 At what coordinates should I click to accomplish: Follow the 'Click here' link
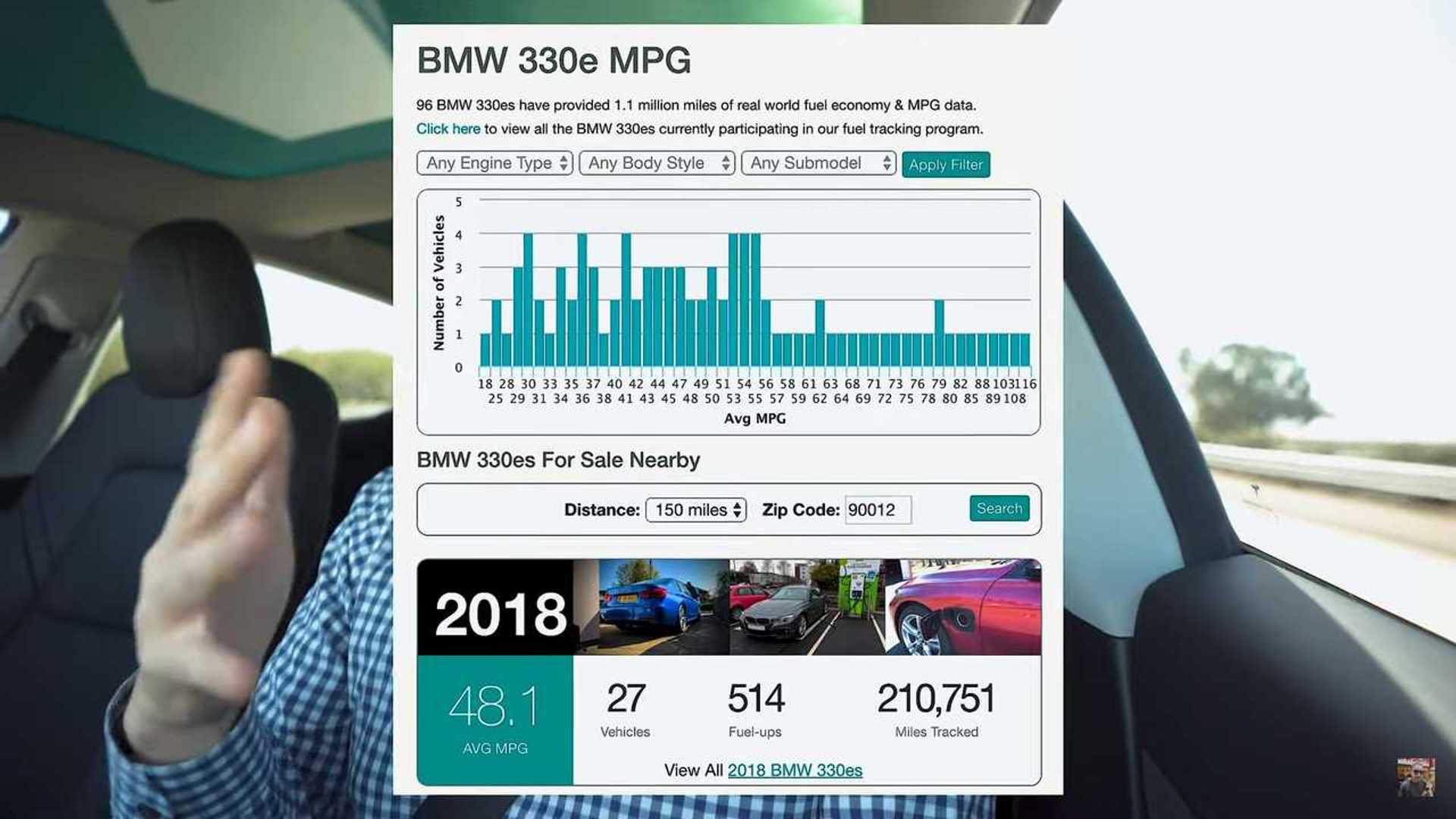click(447, 129)
